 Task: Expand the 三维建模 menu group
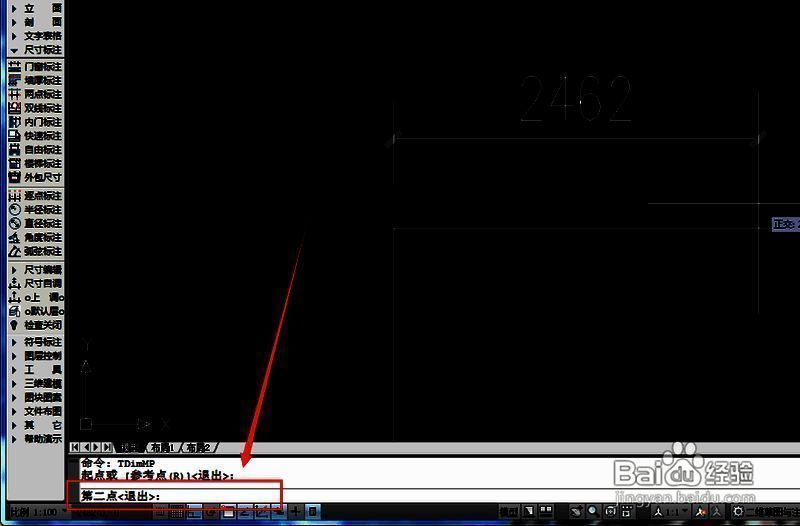coord(35,383)
